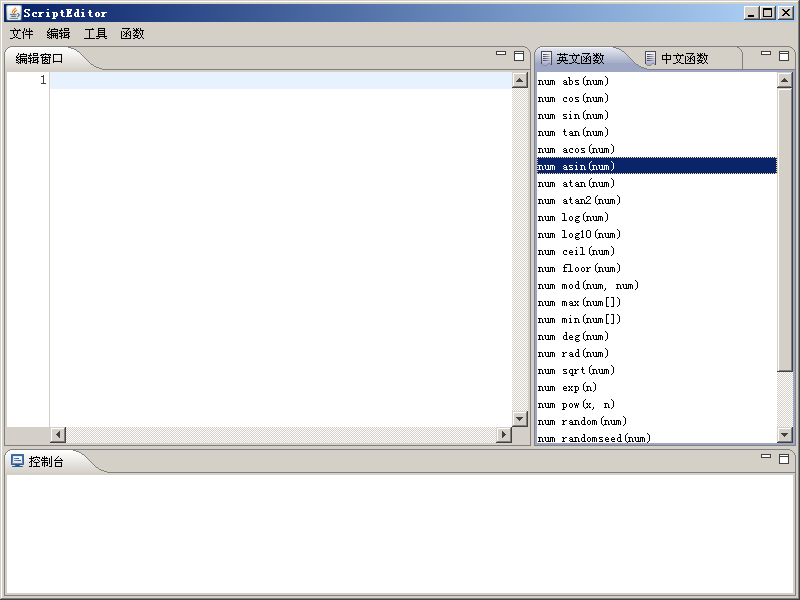Image resolution: width=800 pixels, height=600 pixels.
Task: Select 'num min(num[])' function
Action: click(x=657, y=319)
